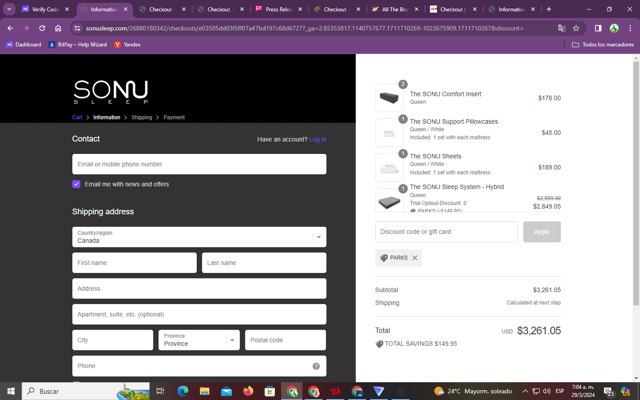Viewport: 640px width, 400px height.
Task: Focus the Last name field
Action: (264, 263)
